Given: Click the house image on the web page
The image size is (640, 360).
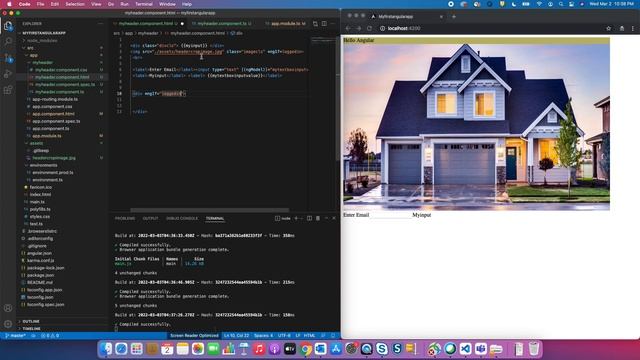Looking at the screenshot, I should [476, 127].
